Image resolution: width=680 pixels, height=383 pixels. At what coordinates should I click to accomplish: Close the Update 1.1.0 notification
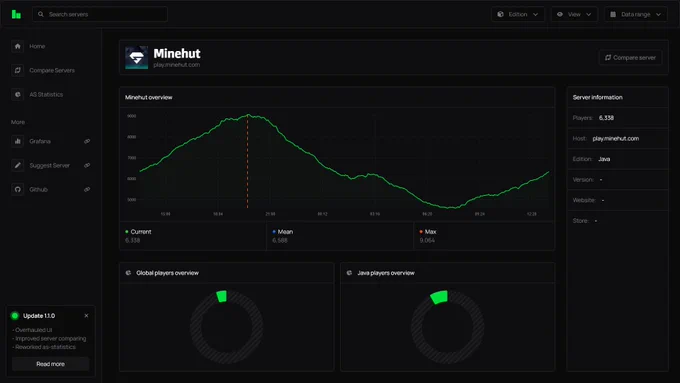(x=86, y=316)
